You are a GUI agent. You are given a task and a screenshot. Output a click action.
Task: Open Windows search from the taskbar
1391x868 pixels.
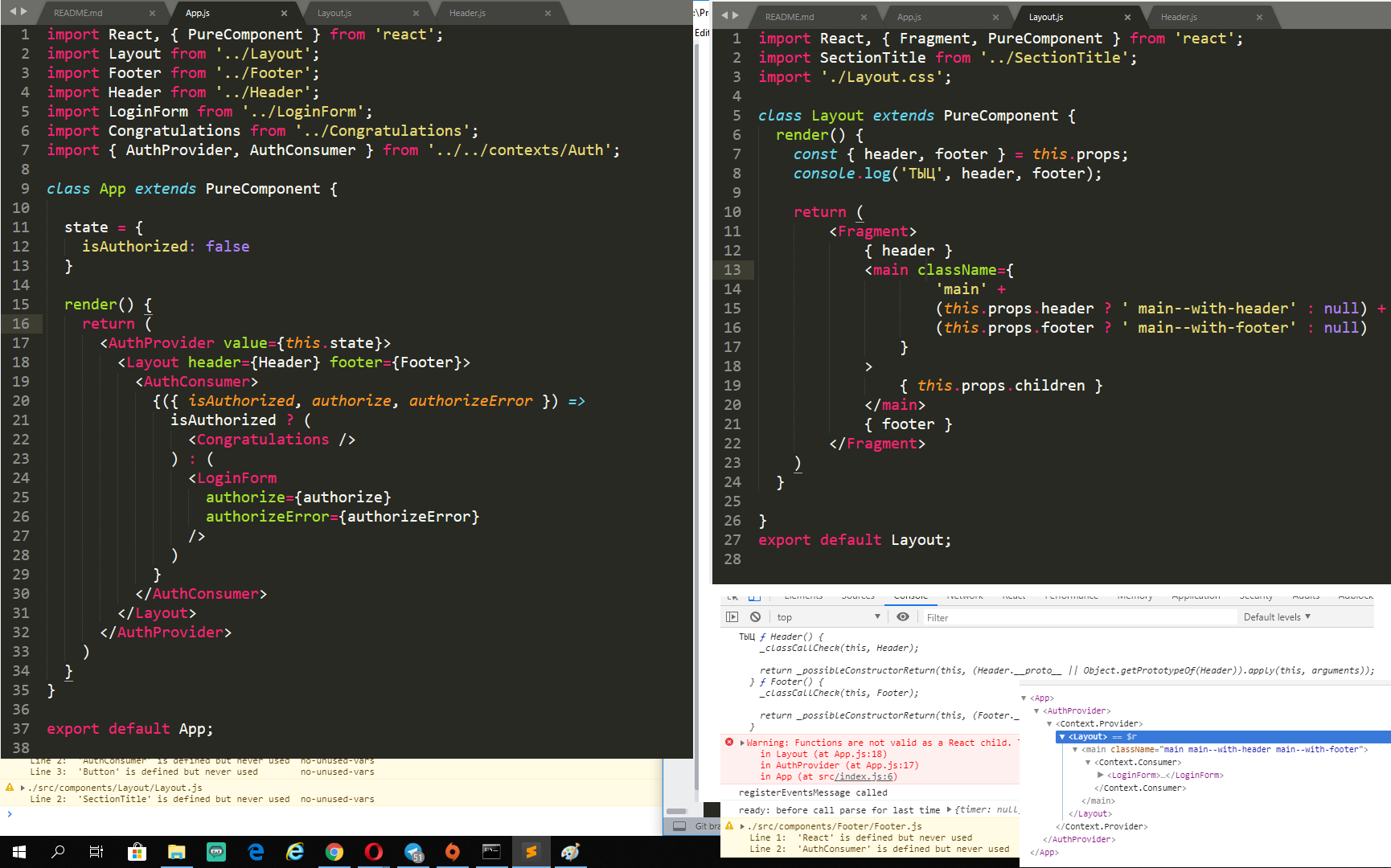(58, 852)
